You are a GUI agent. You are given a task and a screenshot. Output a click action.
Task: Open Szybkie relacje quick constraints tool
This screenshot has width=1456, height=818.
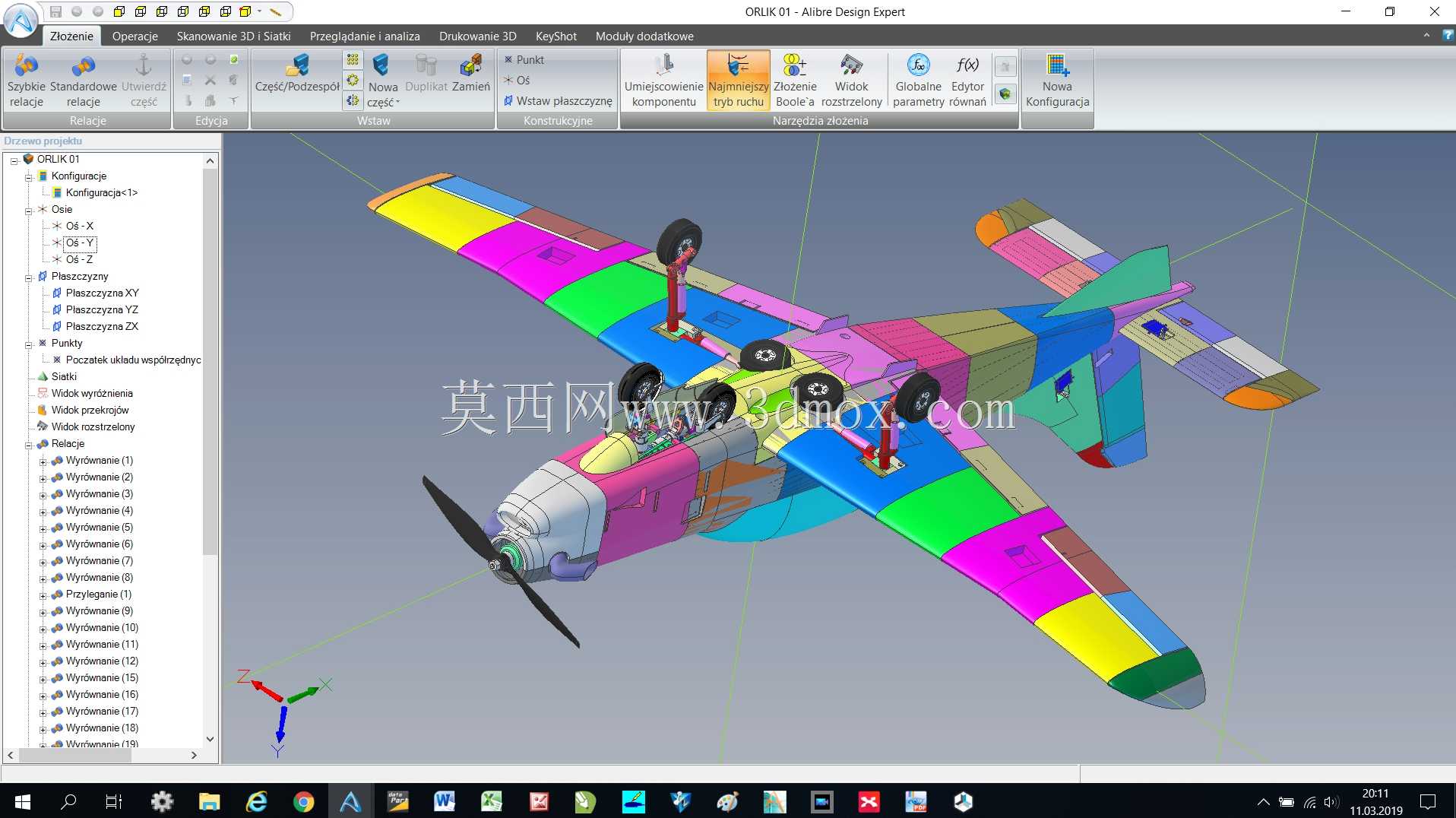pyautogui.click(x=27, y=81)
